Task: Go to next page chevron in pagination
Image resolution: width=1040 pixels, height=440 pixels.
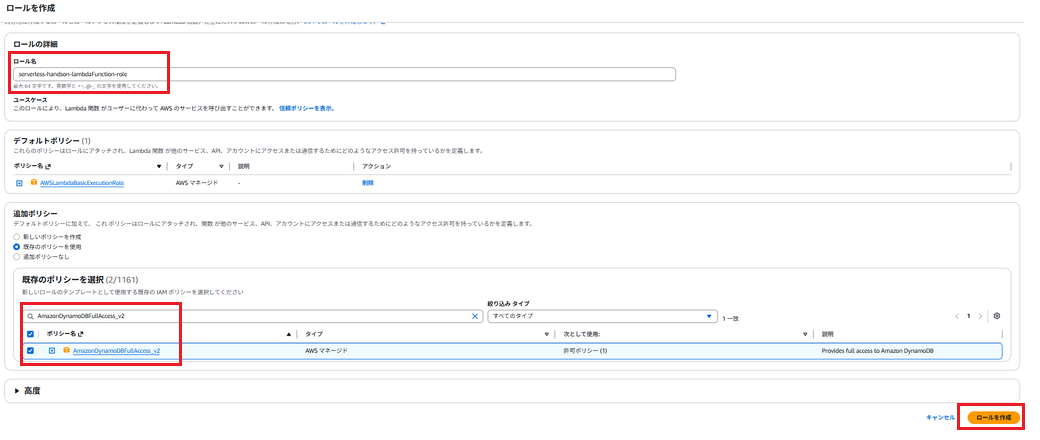Action: 980,317
